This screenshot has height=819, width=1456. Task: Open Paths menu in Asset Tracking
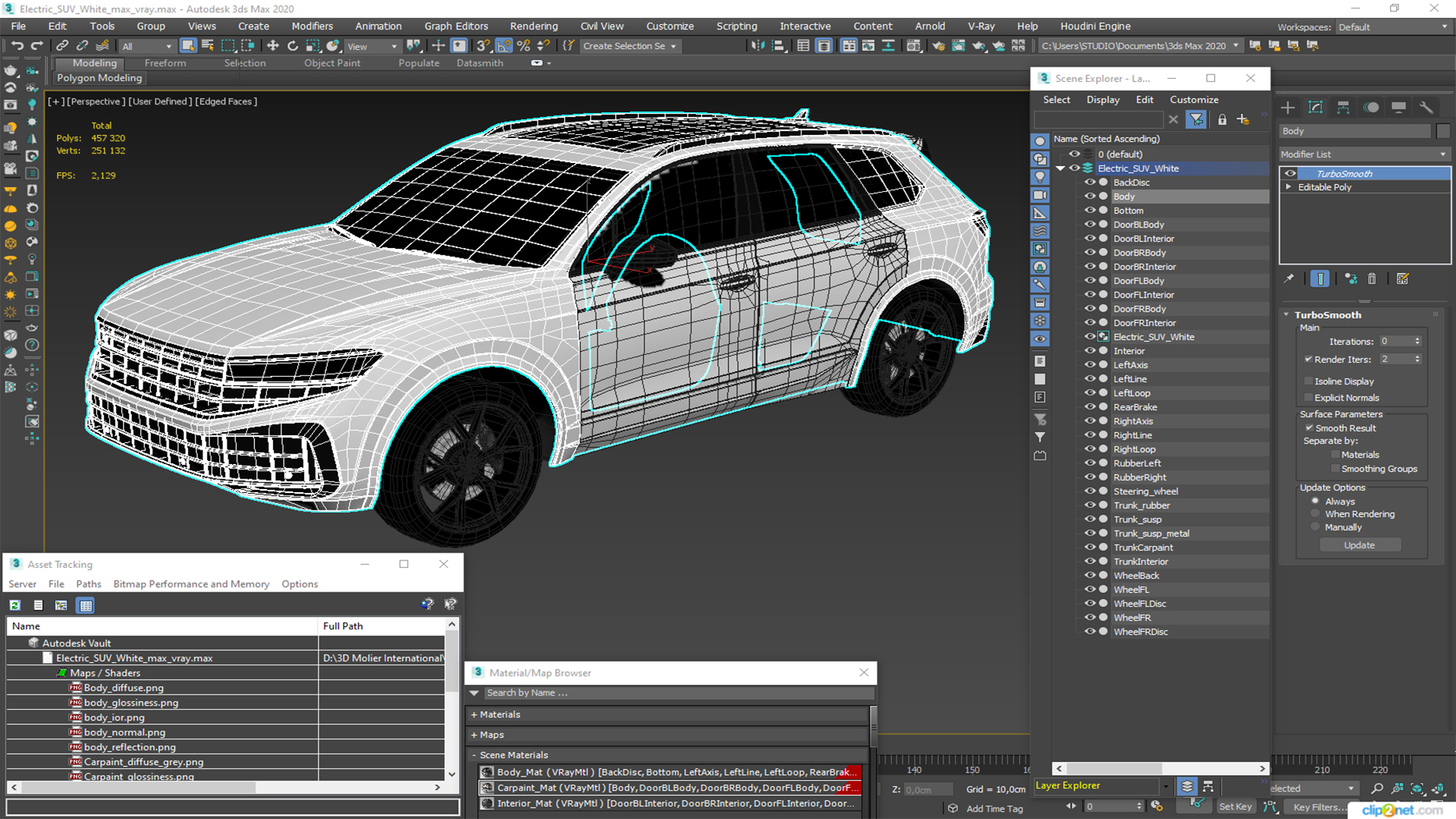click(x=89, y=584)
